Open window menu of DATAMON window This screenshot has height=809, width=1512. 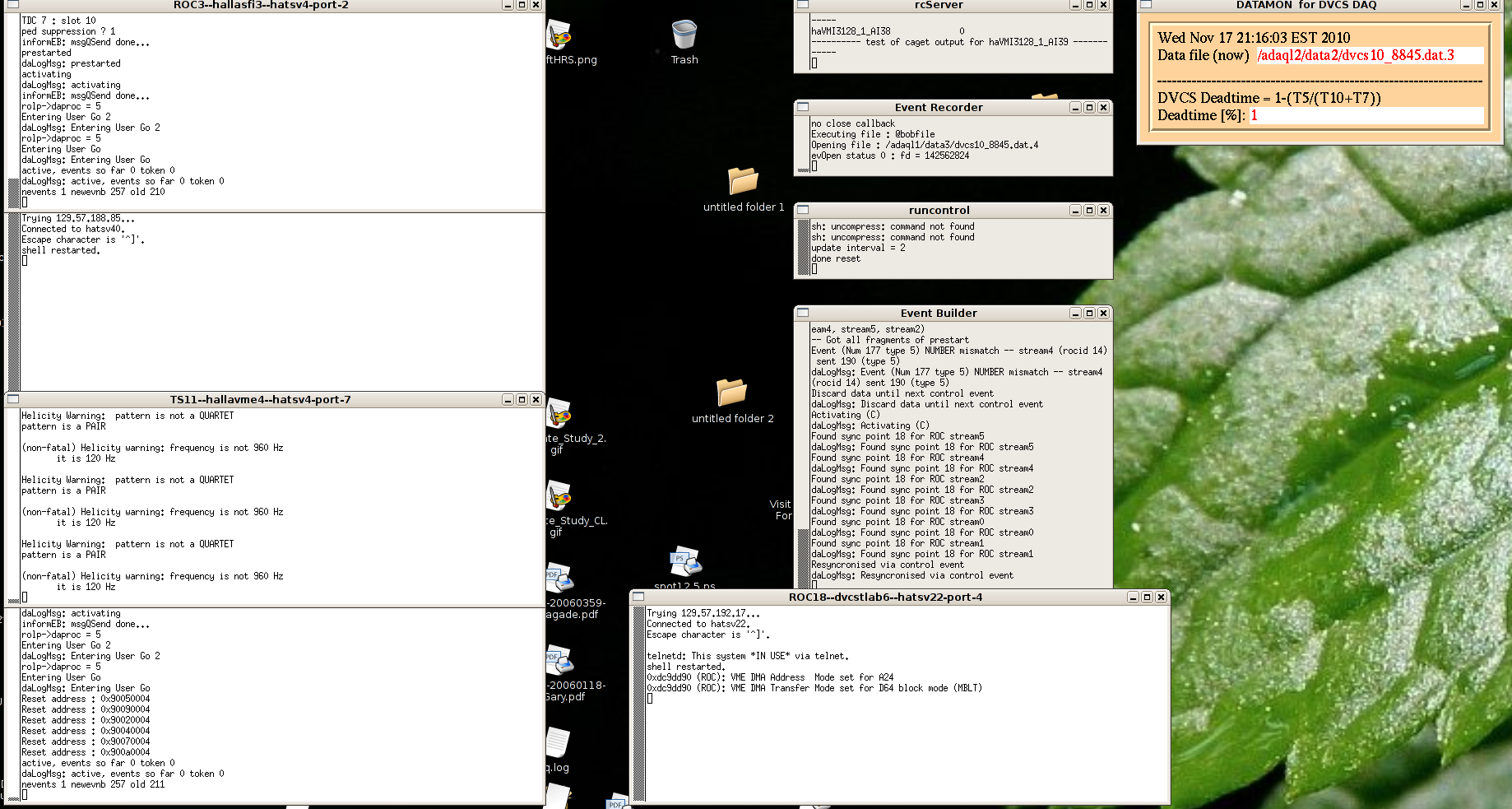coord(1145,5)
